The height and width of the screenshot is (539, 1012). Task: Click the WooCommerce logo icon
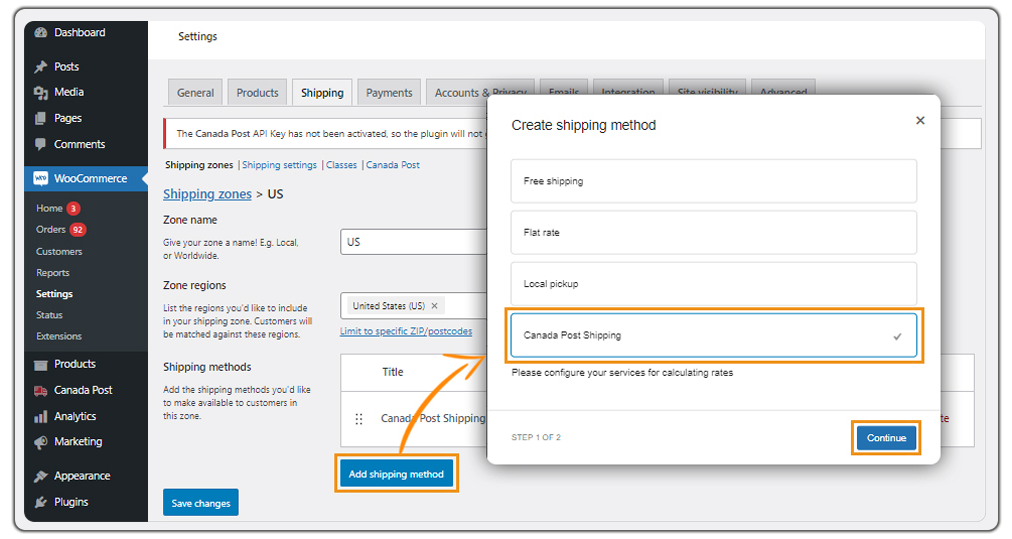pos(41,178)
